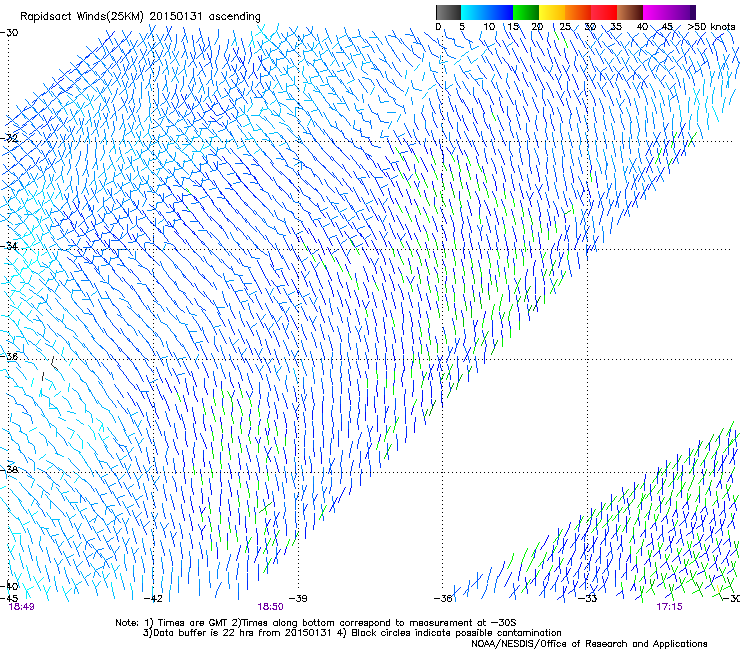Click the -39 longitude label

coord(298,599)
